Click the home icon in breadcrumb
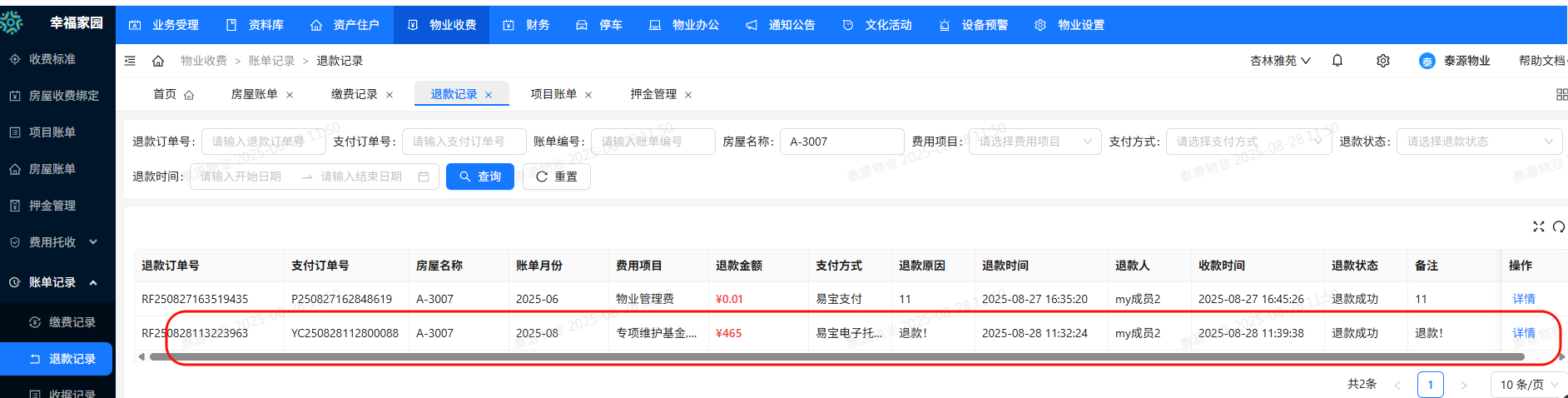The height and width of the screenshot is (398, 1568). click(x=158, y=61)
